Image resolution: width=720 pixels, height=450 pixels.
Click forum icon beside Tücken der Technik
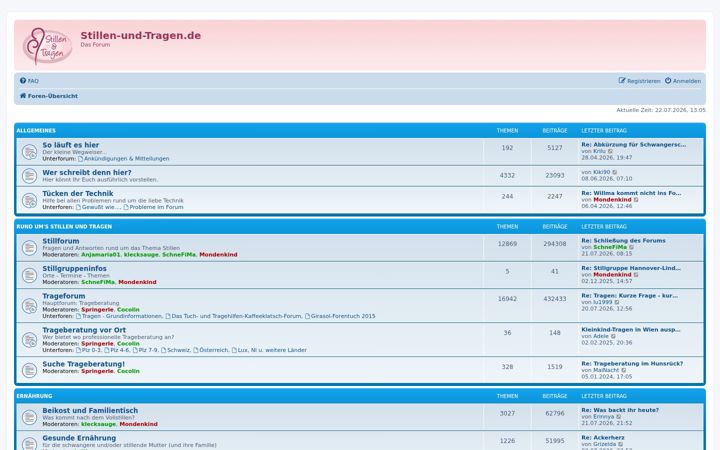pos(29,201)
